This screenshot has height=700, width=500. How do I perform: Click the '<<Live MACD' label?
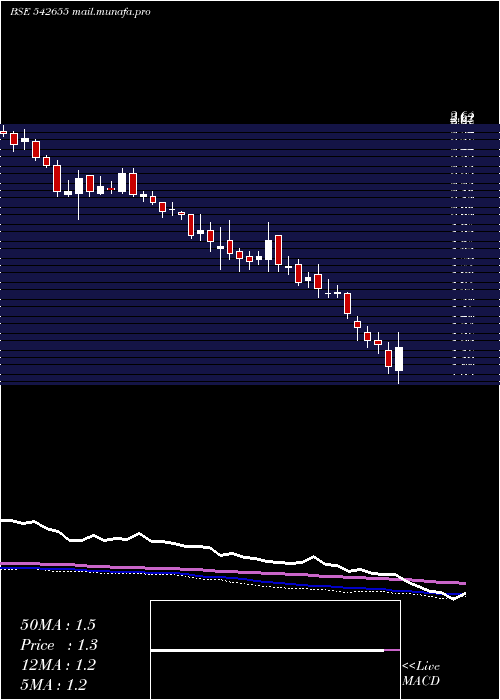click(421, 673)
